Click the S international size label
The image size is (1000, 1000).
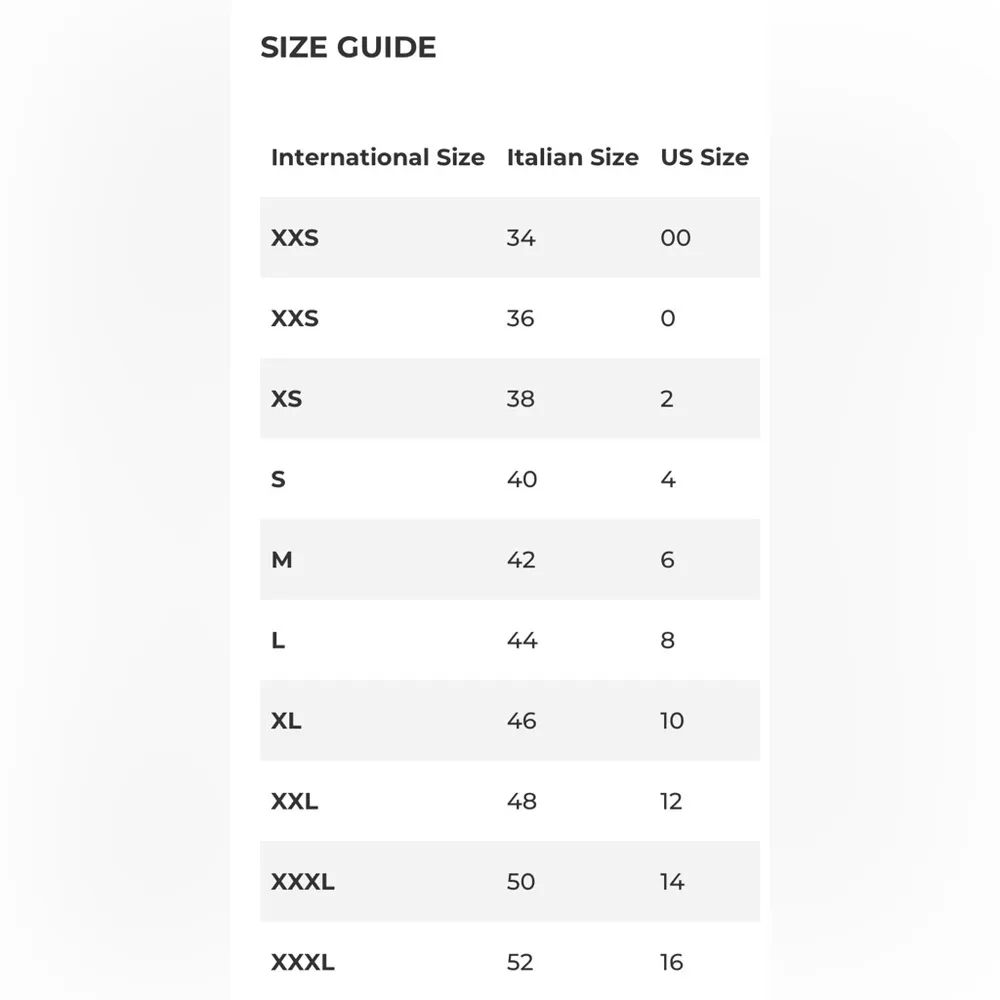pos(278,479)
